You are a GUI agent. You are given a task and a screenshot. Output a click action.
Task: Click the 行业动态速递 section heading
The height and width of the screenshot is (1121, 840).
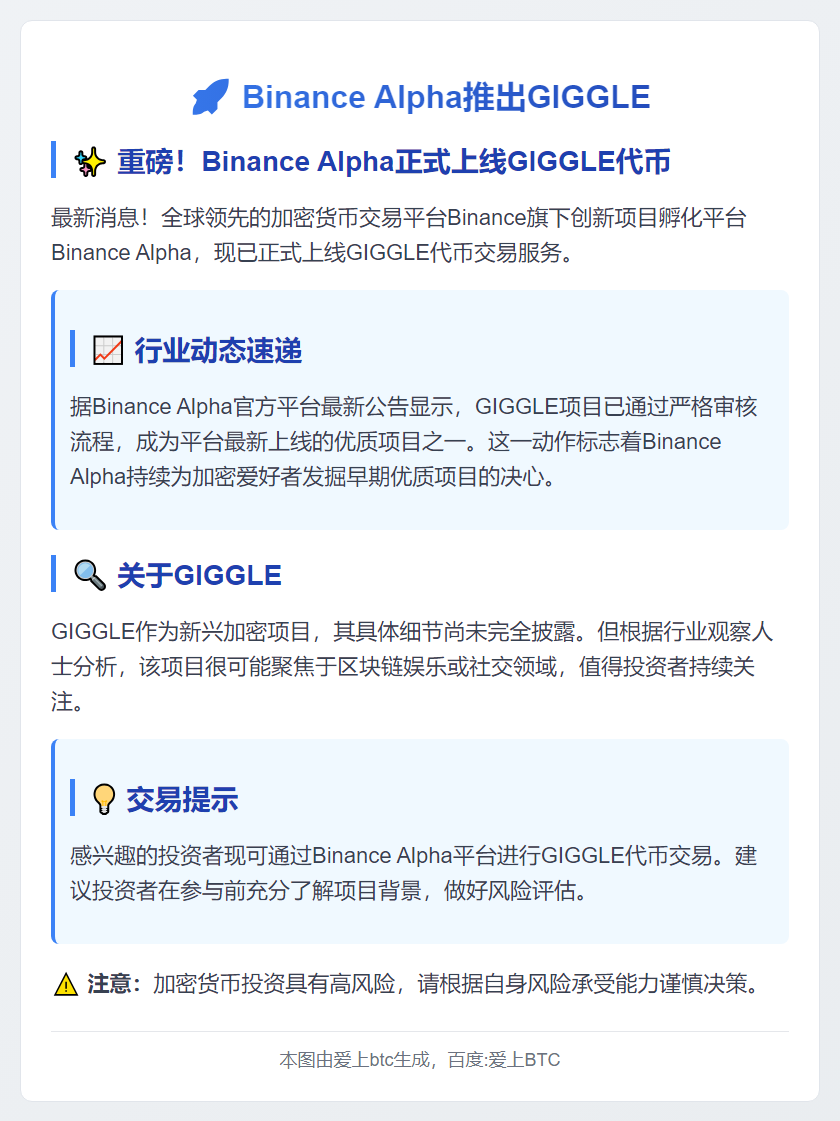pos(218,350)
